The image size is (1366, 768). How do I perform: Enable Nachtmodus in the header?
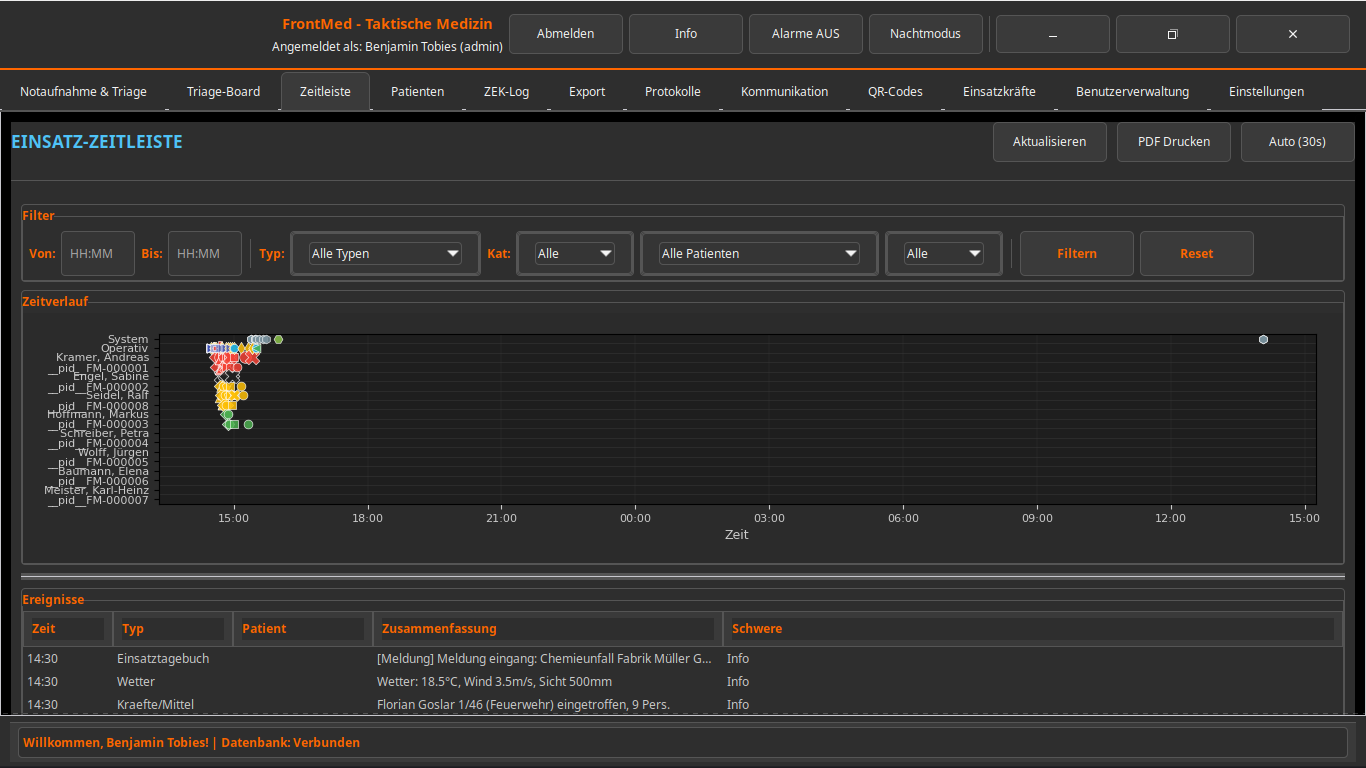[925, 34]
